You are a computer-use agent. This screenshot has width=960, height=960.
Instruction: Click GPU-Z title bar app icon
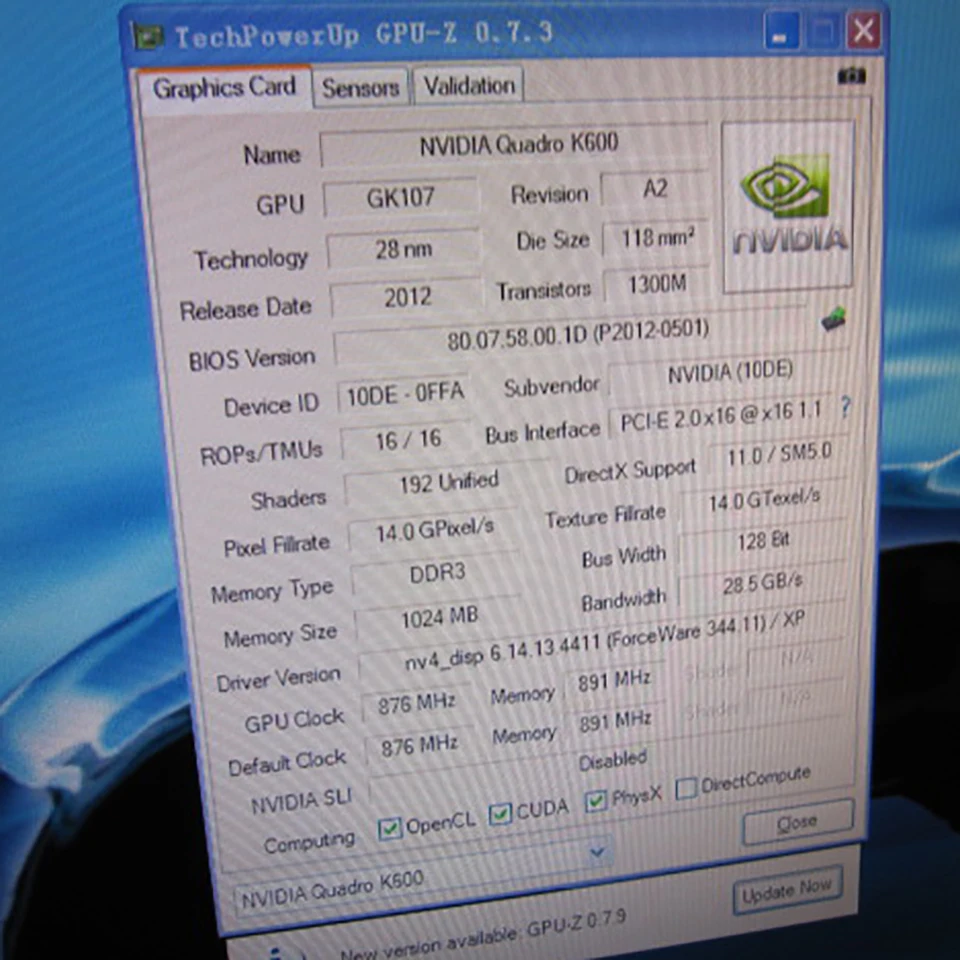pos(149,37)
